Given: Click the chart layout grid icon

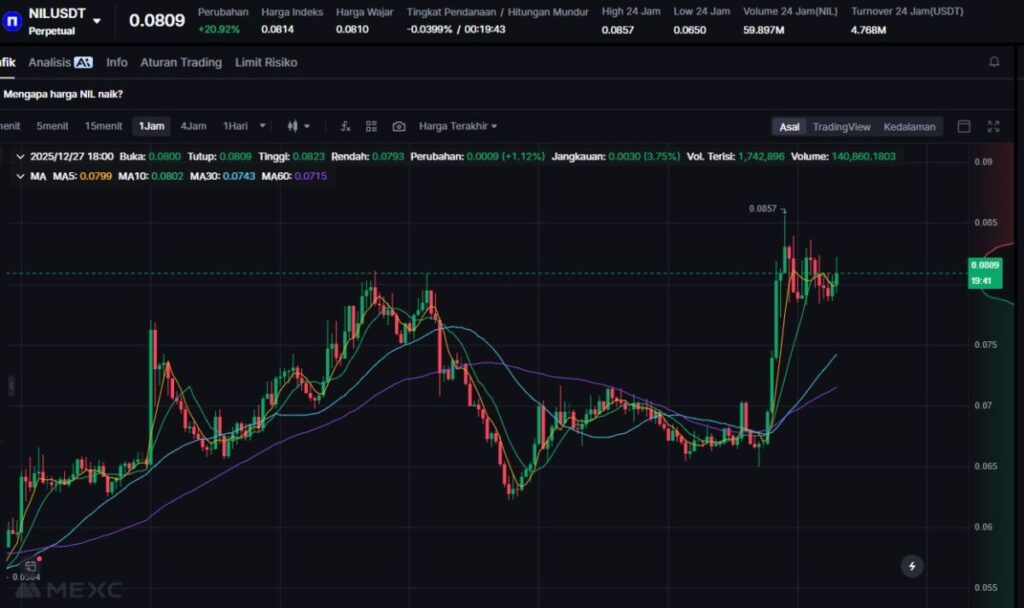Looking at the screenshot, I should 371,126.
